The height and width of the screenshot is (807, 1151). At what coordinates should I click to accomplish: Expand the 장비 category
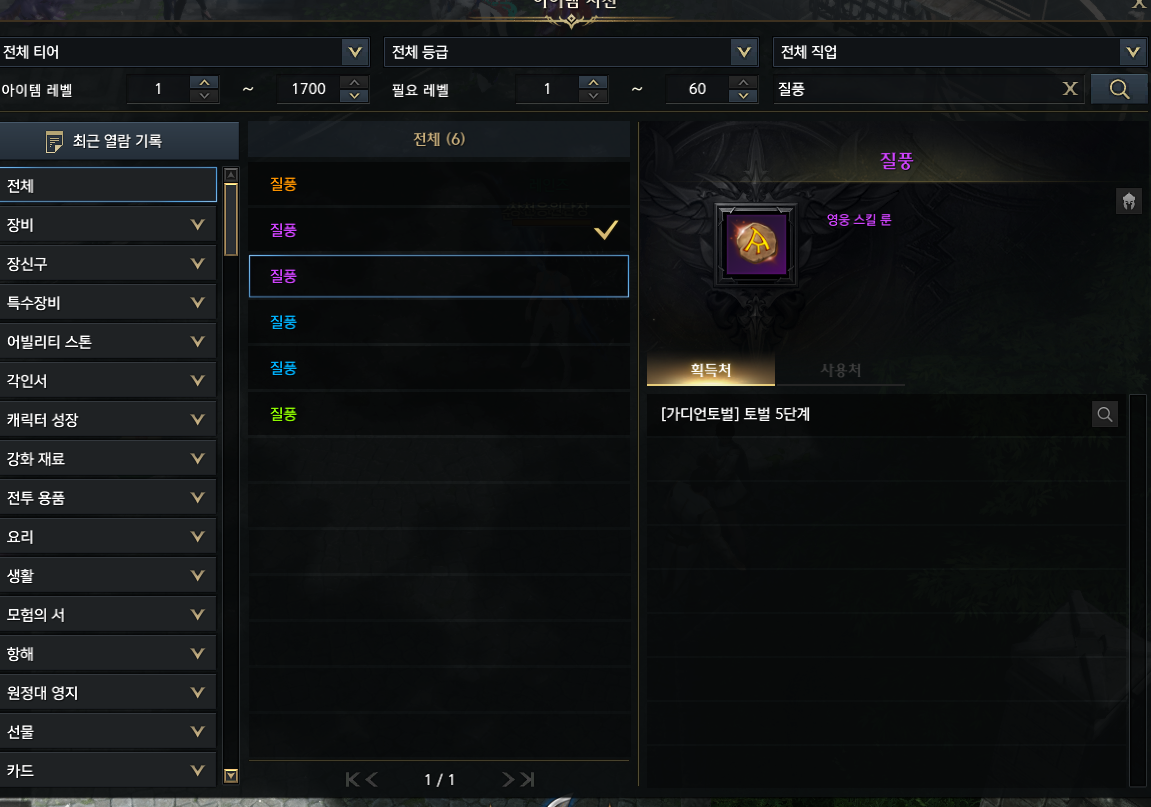pyautogui.click(x=108, y=225)
